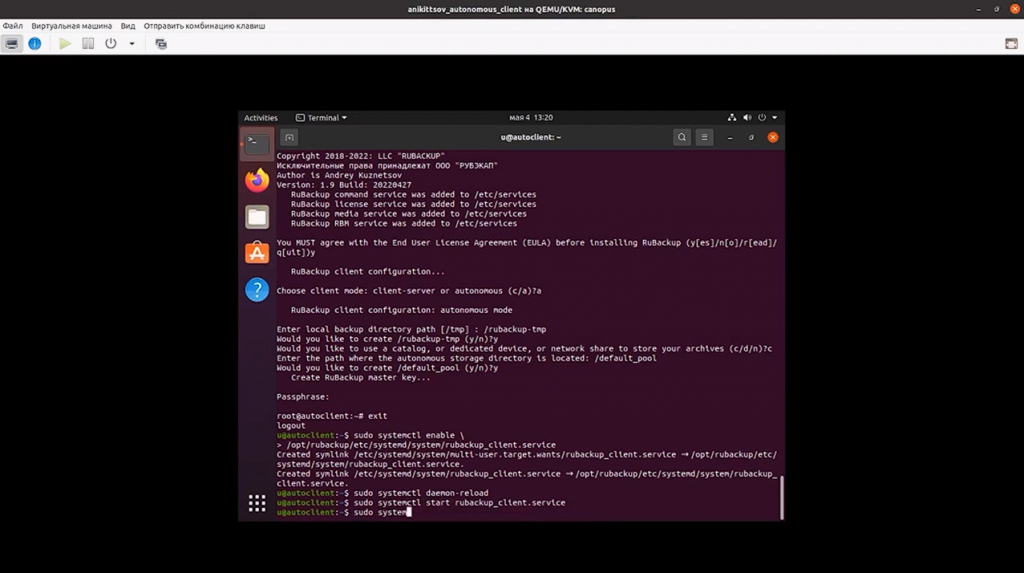1024x573 pixels.
Task: Click 'root@autoclient:~# exit' line
Action: coord(332,416)
